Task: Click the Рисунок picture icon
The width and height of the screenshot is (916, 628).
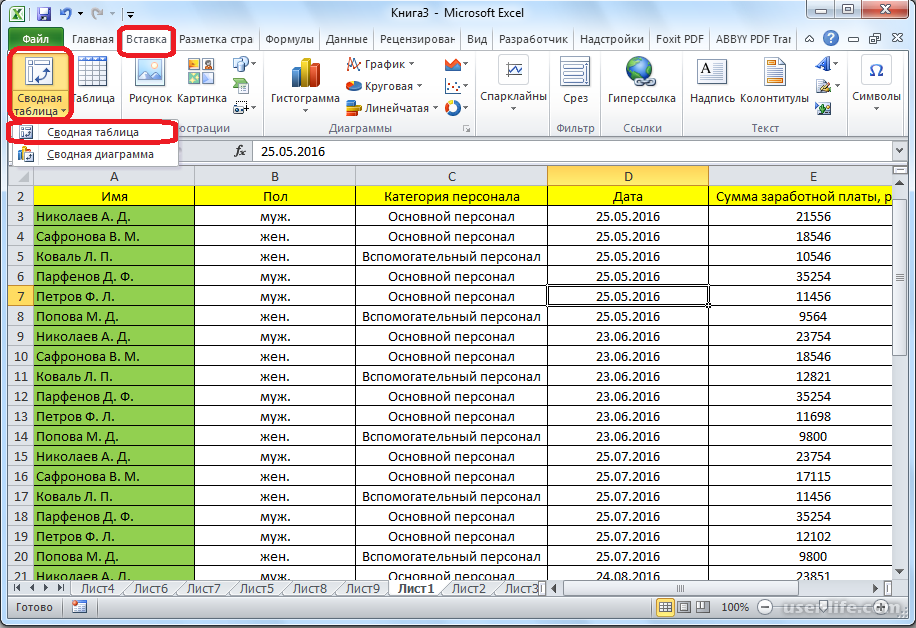Action: tap(150, 80)
